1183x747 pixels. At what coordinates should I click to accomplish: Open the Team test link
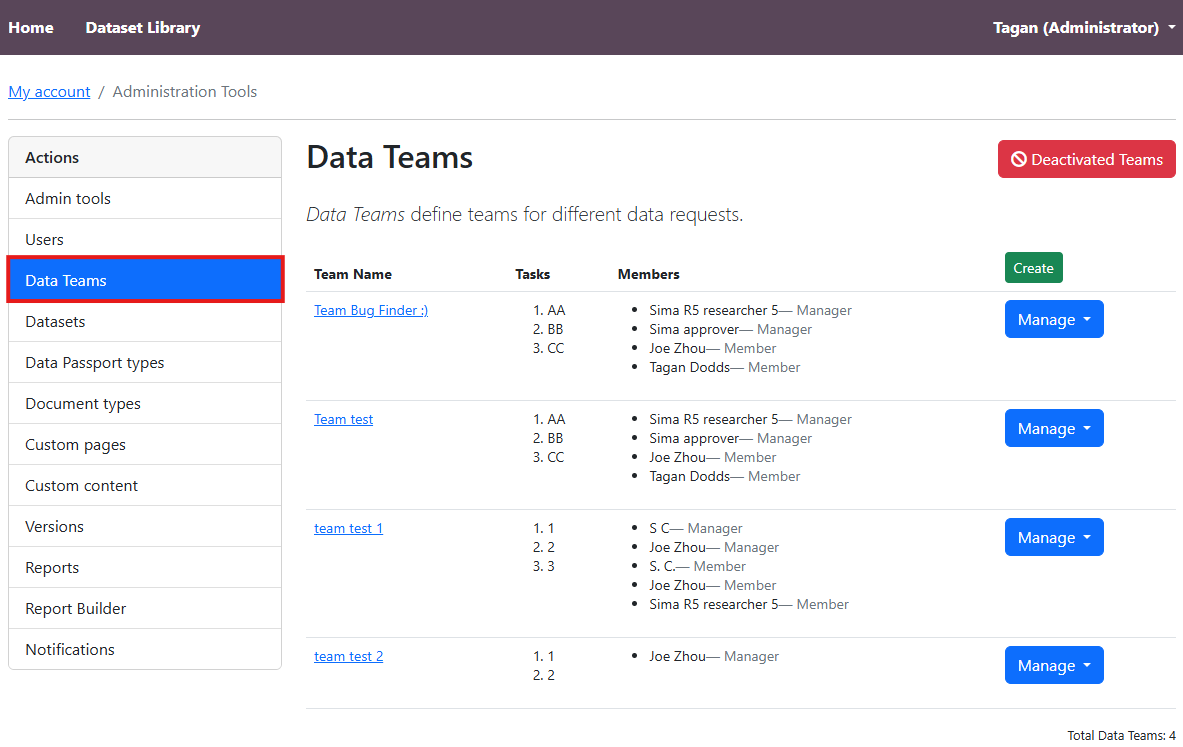click(x=343, y=420)
